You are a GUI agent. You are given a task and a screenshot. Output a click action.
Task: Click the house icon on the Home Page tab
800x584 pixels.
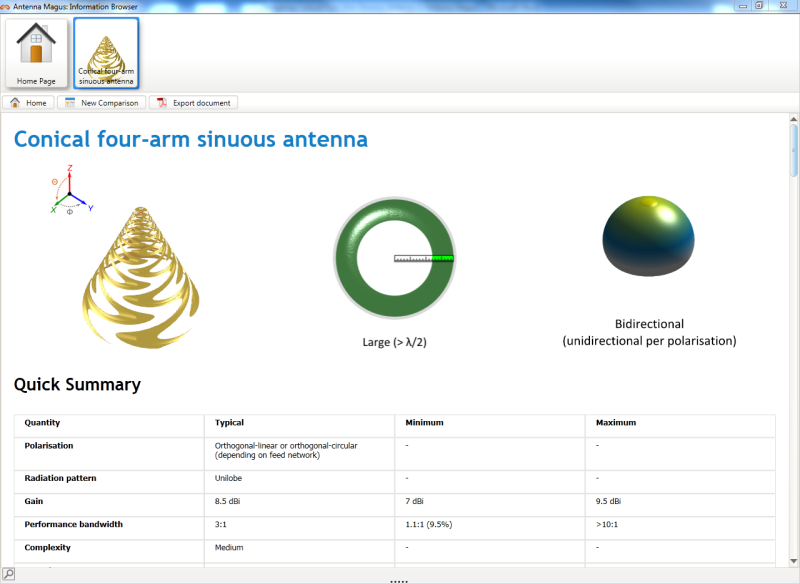[36, 42]
